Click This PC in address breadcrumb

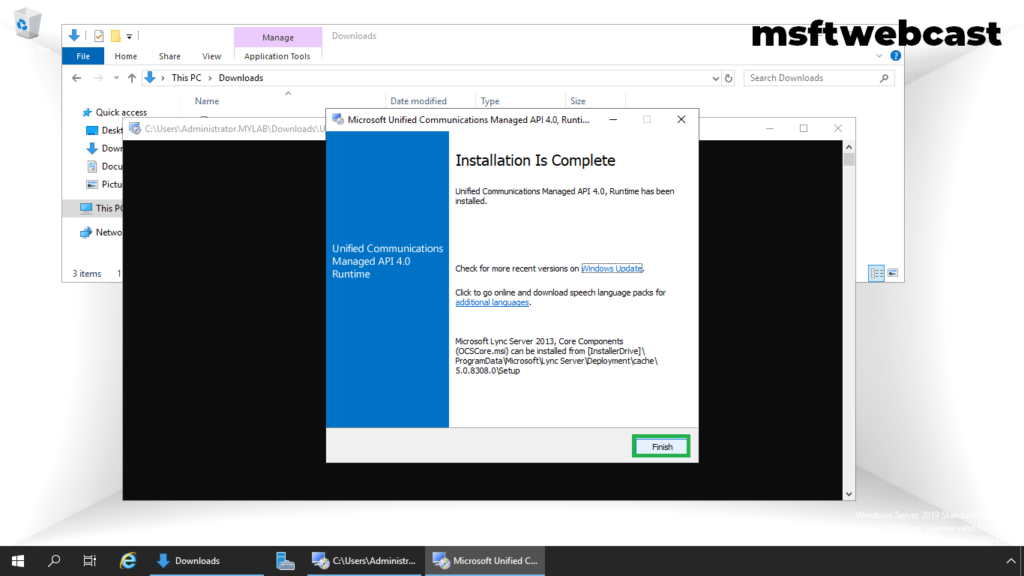[186, 78]
